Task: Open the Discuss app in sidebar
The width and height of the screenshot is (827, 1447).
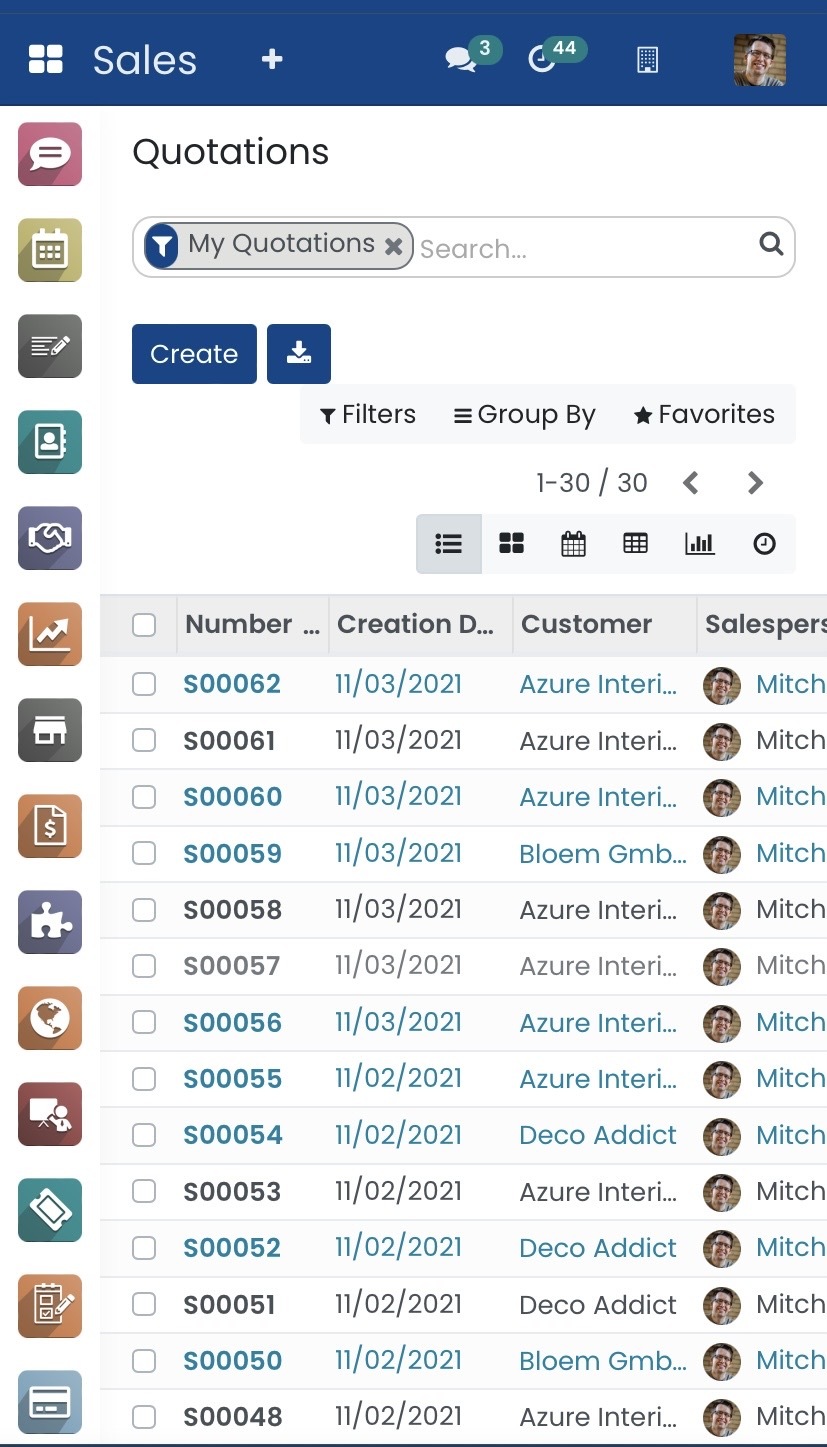Action: [x=50, y=154]
